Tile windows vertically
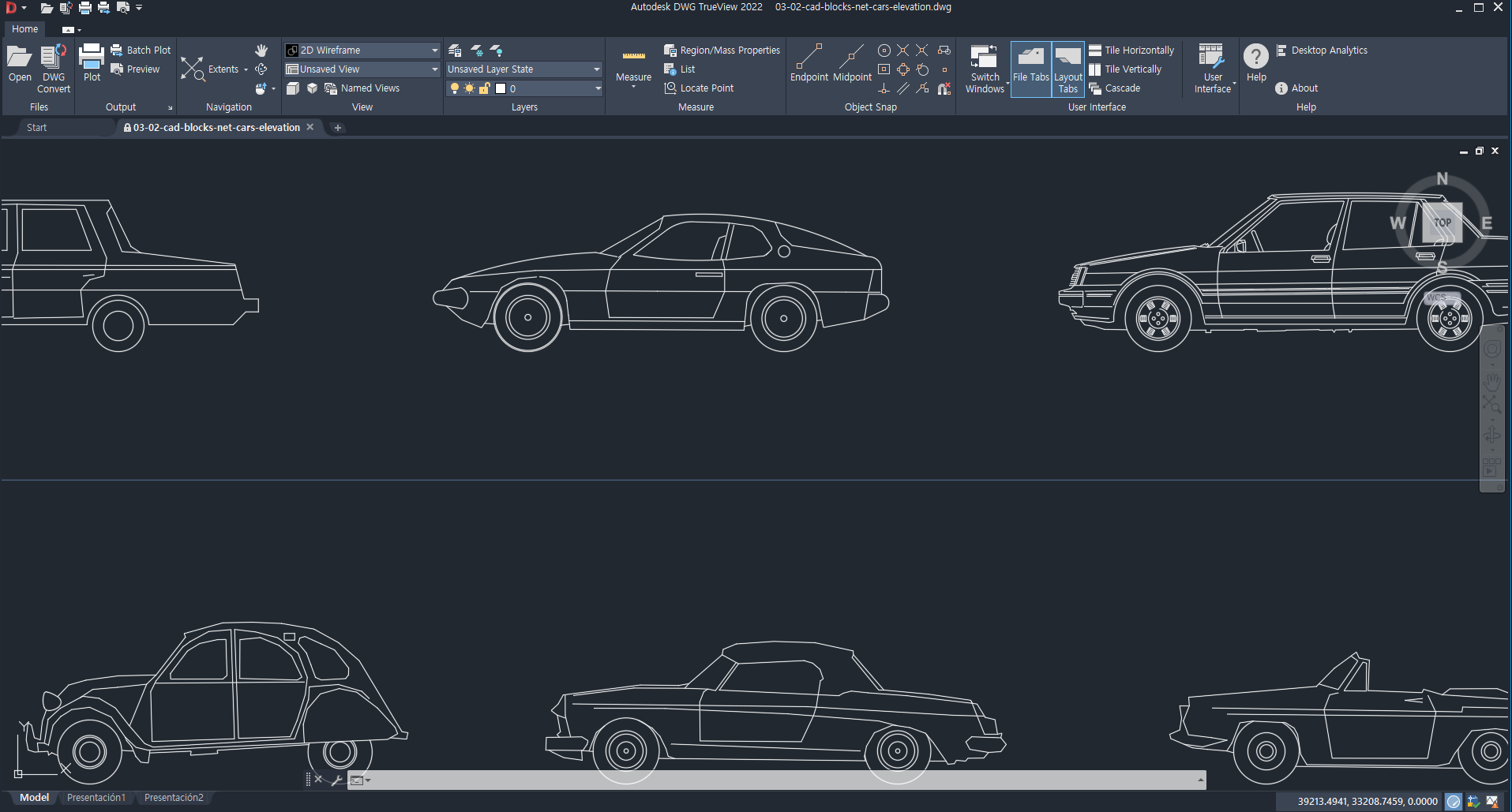1512x812 pixels. (1124, 69)
